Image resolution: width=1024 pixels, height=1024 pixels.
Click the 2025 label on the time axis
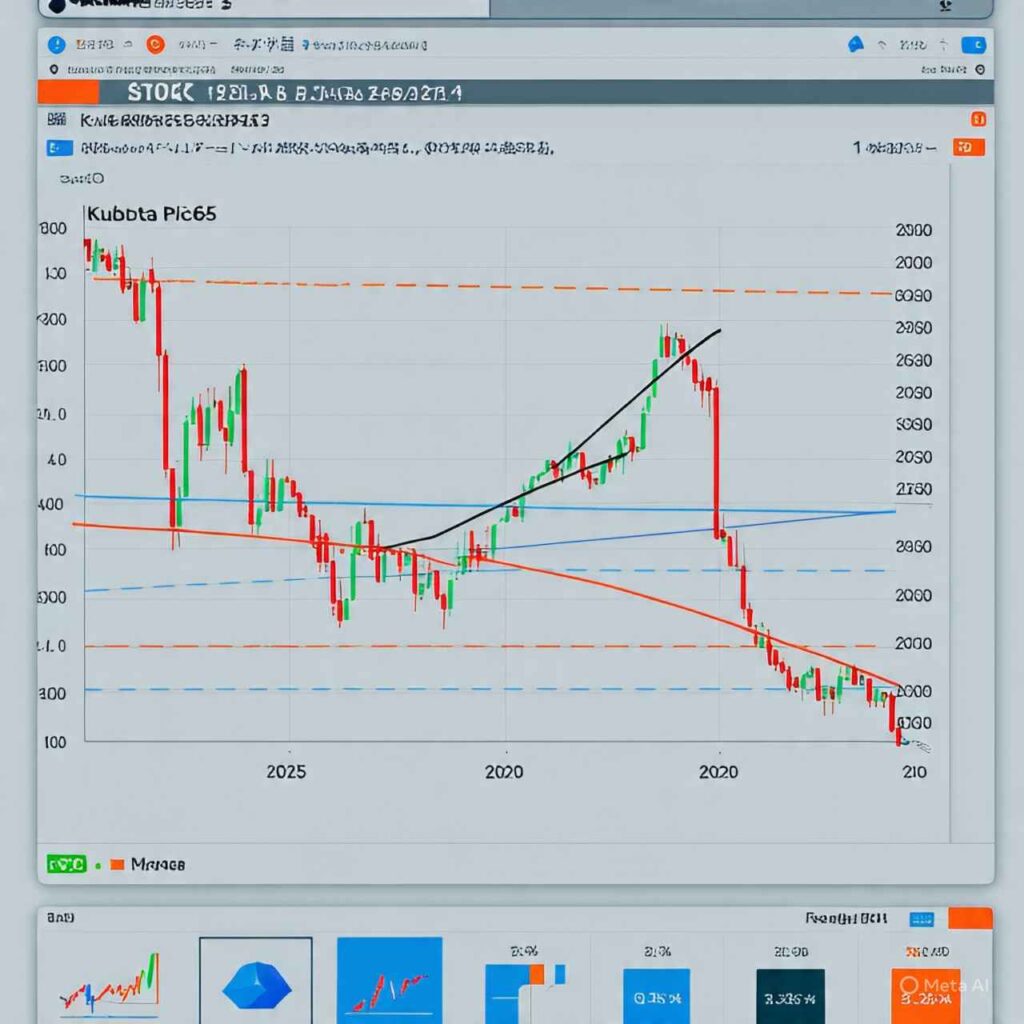coord(286,772)
